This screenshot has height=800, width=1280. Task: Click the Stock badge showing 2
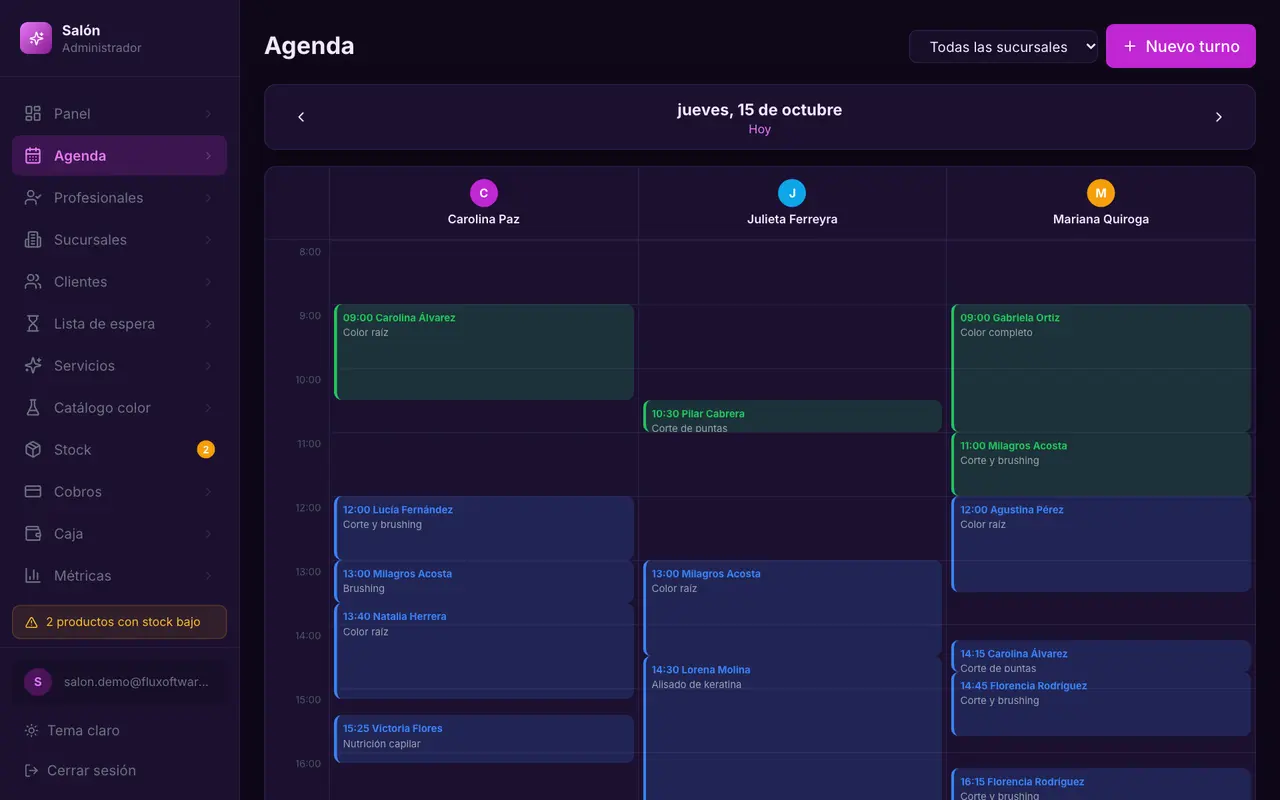(x=206, y=450)
